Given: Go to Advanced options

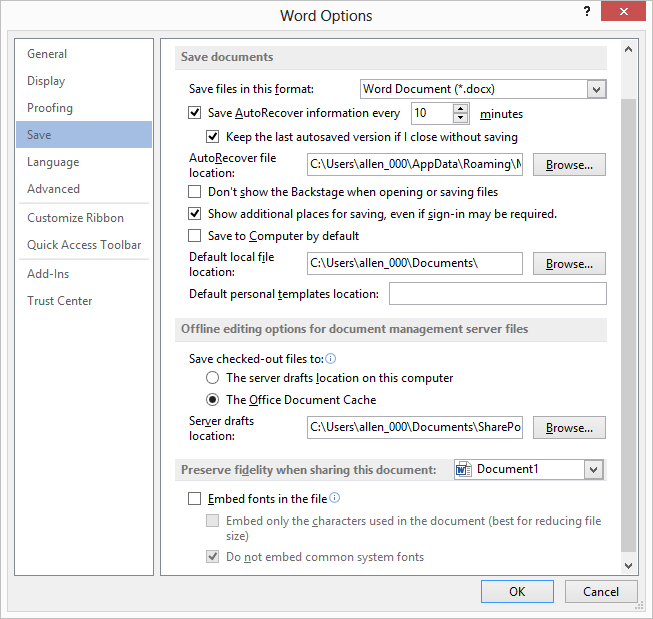Looking at the screenshot, I should 84,189.
